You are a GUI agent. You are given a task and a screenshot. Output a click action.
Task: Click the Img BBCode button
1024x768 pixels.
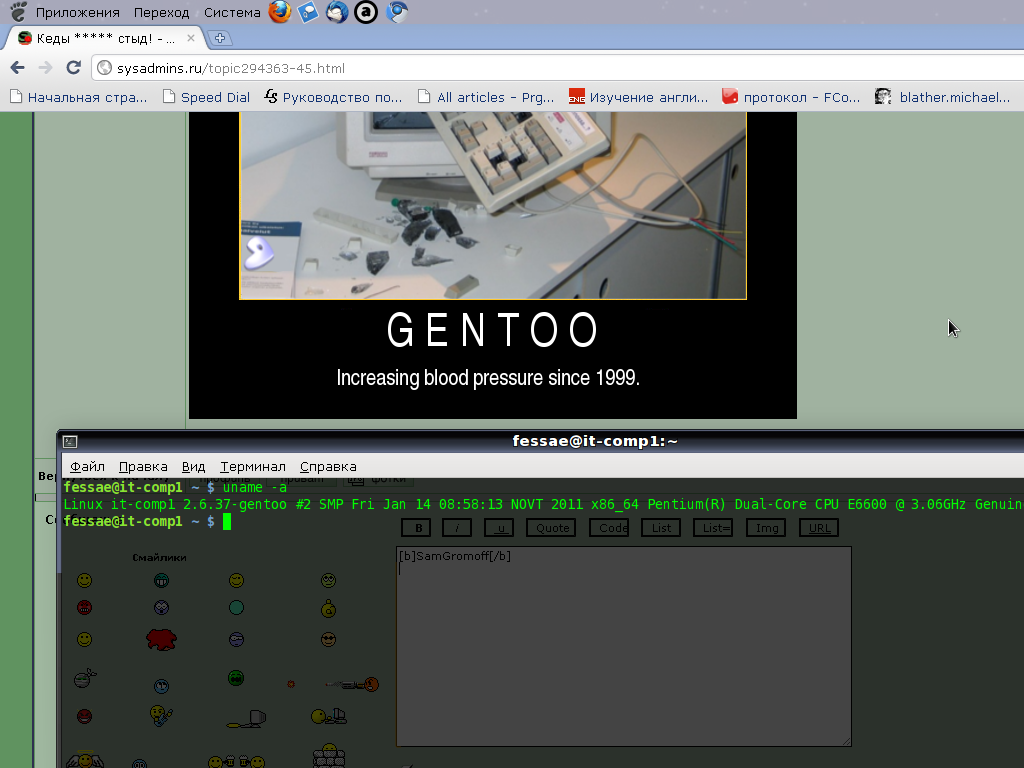(x=767, y=528)
